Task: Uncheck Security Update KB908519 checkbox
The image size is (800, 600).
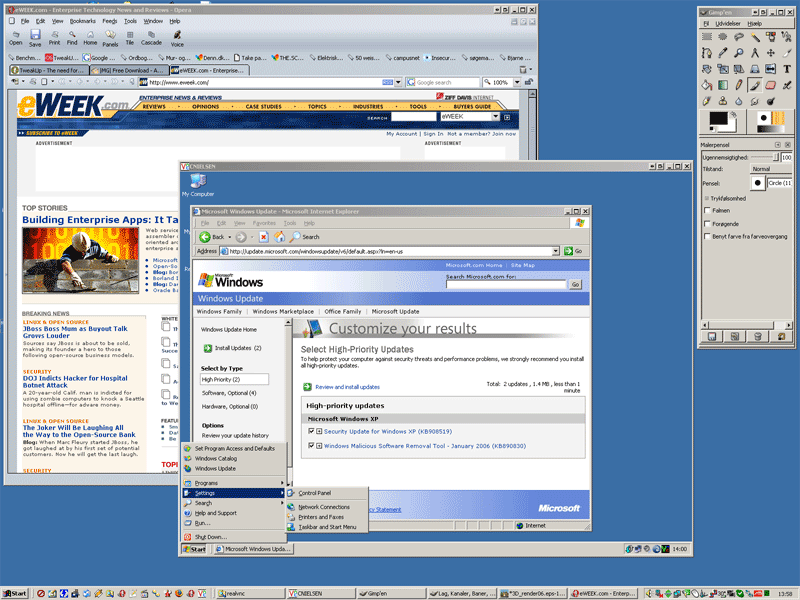Action: click(311, 431)
